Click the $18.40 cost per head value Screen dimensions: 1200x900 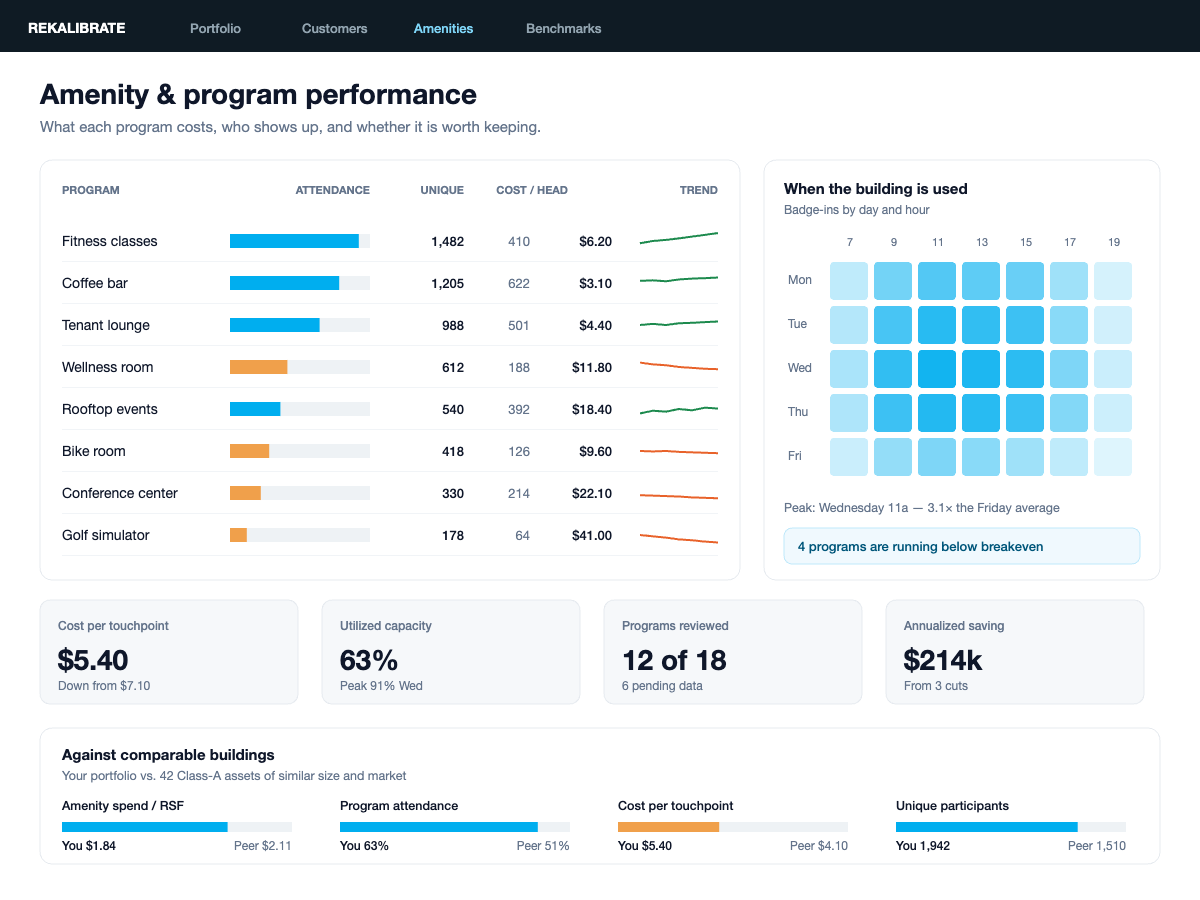tap(590, 409)
